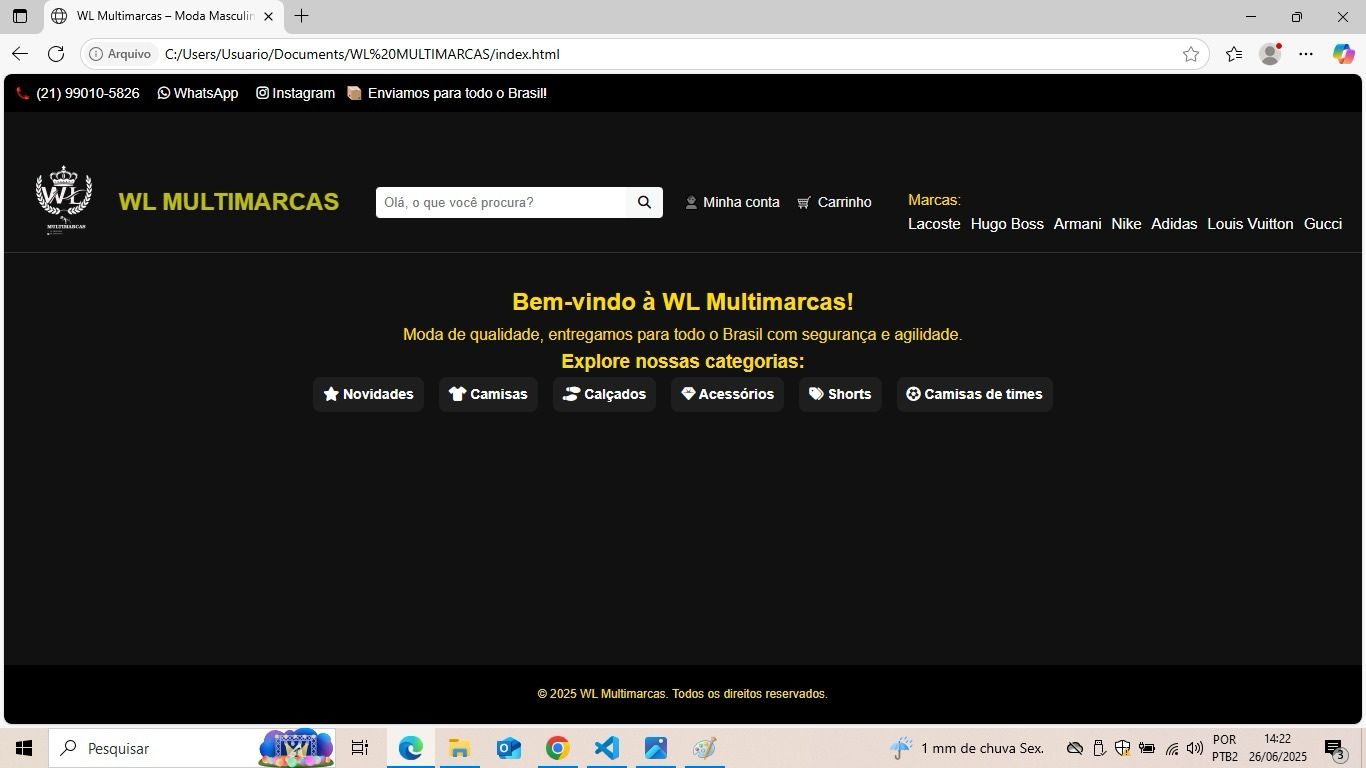Viewport: 1366px width, 768px height.
Task: Click the browser back arrow
Action: (20, 54)
